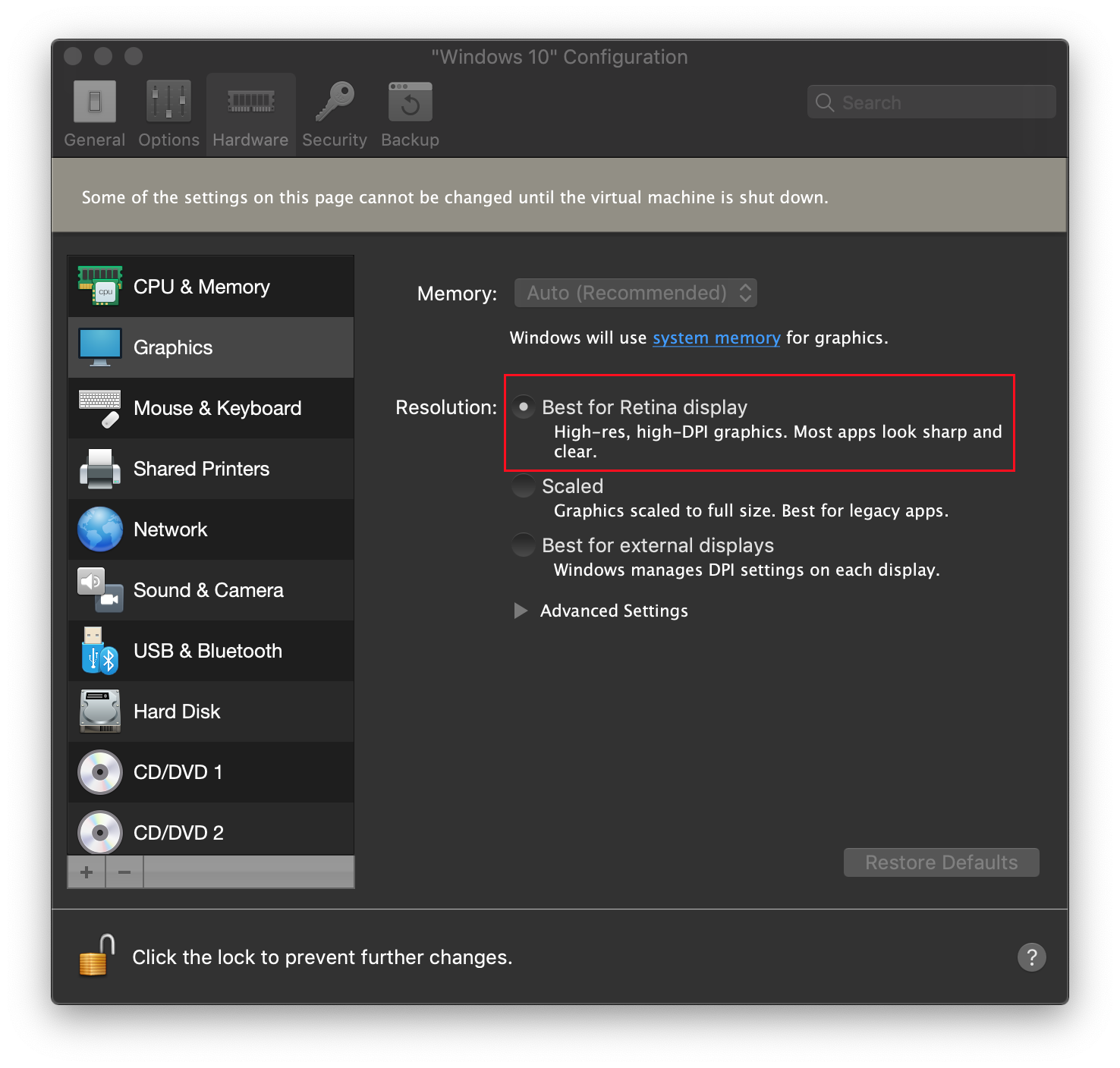Image resolution: width=1120 pixels, height=1068 pixels.
Task: Select Best for external displays option
Action: pos(524,545)
